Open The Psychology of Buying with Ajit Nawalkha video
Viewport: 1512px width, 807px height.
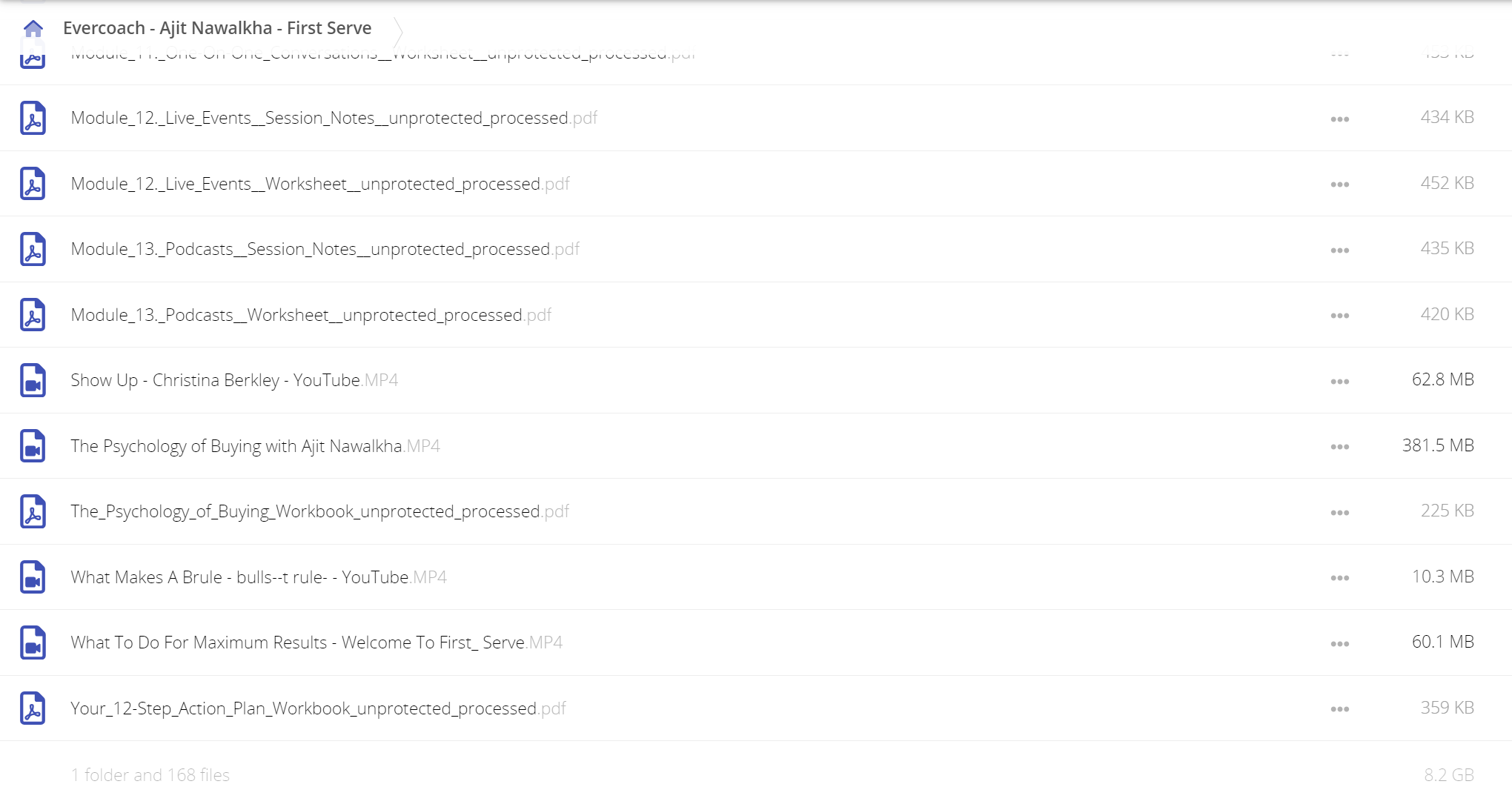[255, 446]
